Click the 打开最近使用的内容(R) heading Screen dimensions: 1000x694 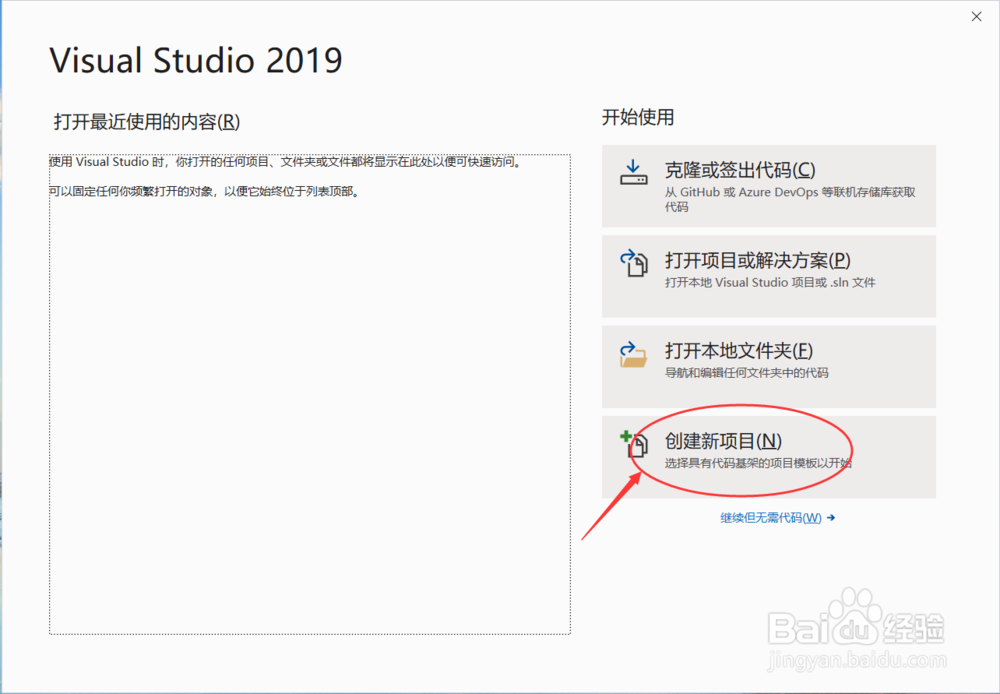pos(147,121)
